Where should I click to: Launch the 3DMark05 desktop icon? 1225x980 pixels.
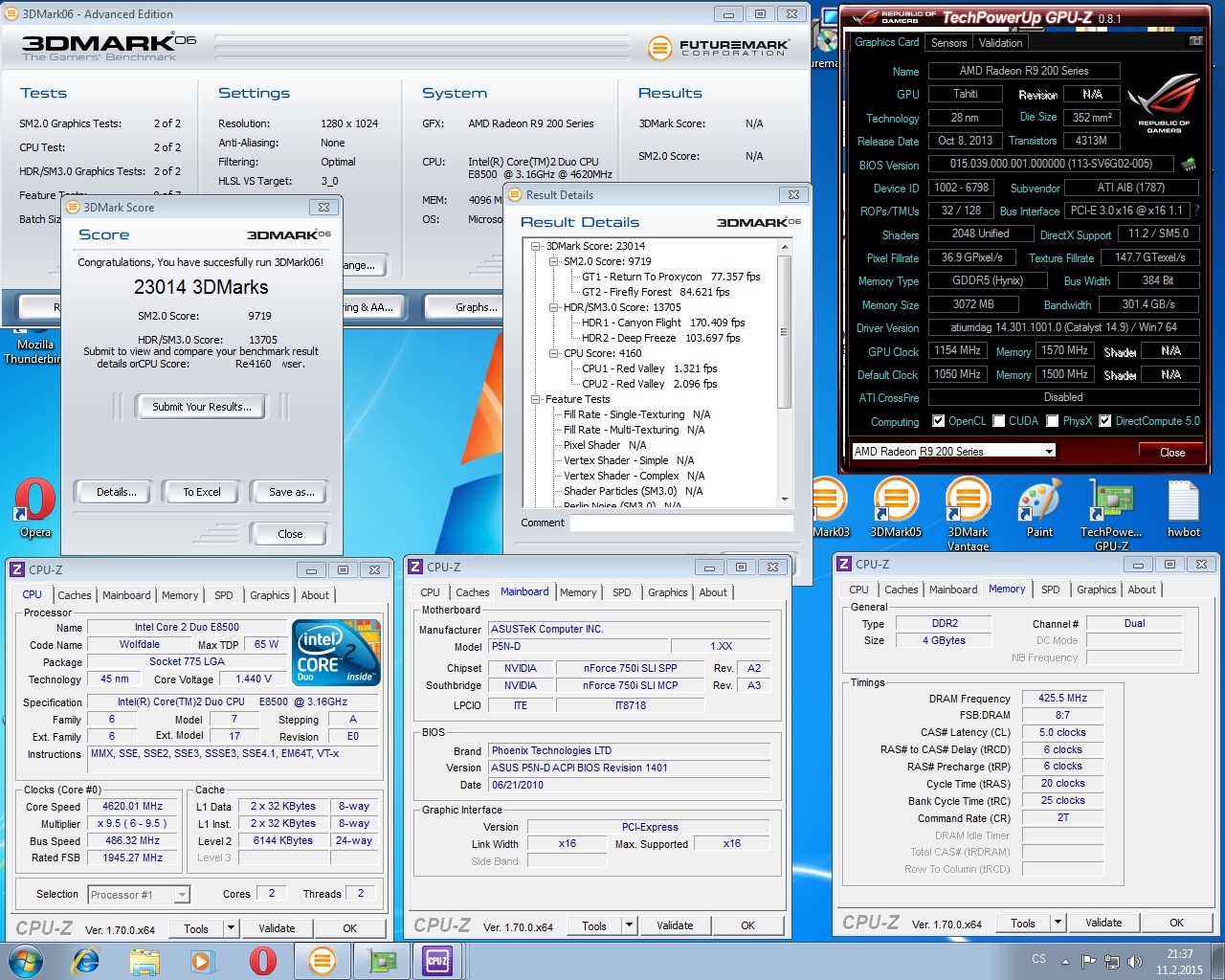pos(896,508)
